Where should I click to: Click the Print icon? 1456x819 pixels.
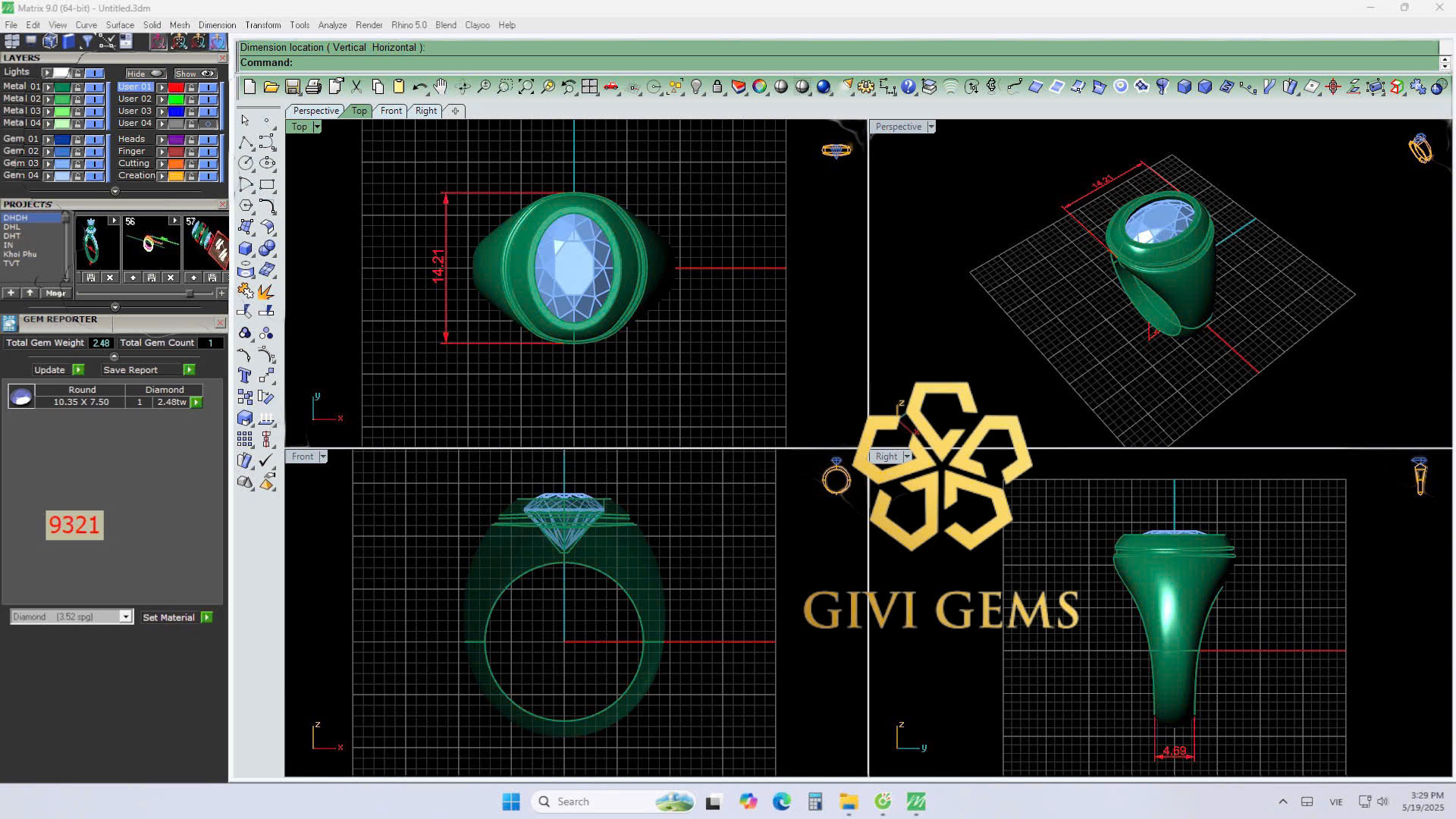pos(313,87)
